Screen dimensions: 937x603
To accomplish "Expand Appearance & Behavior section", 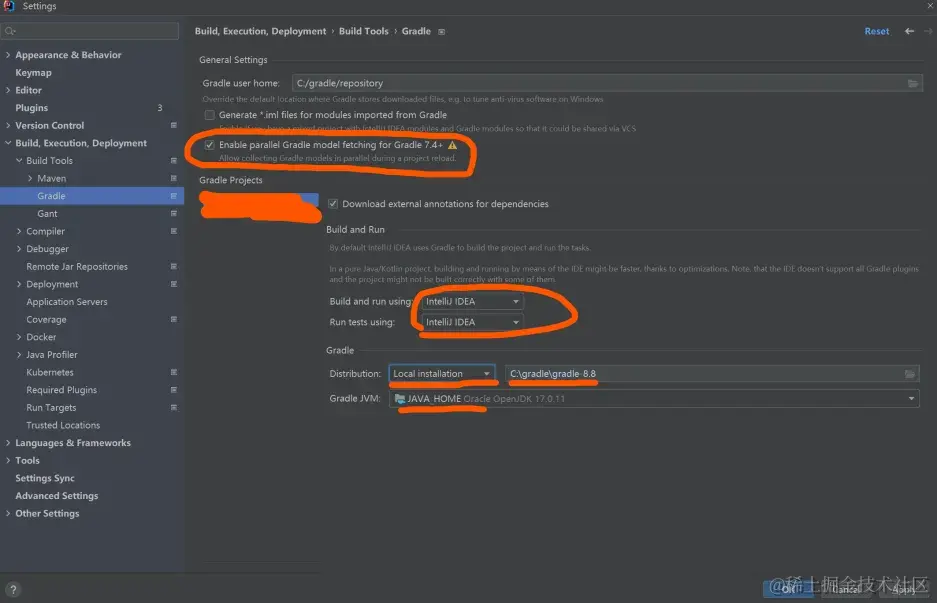I will pyautogui.click(x=8, y=54).
